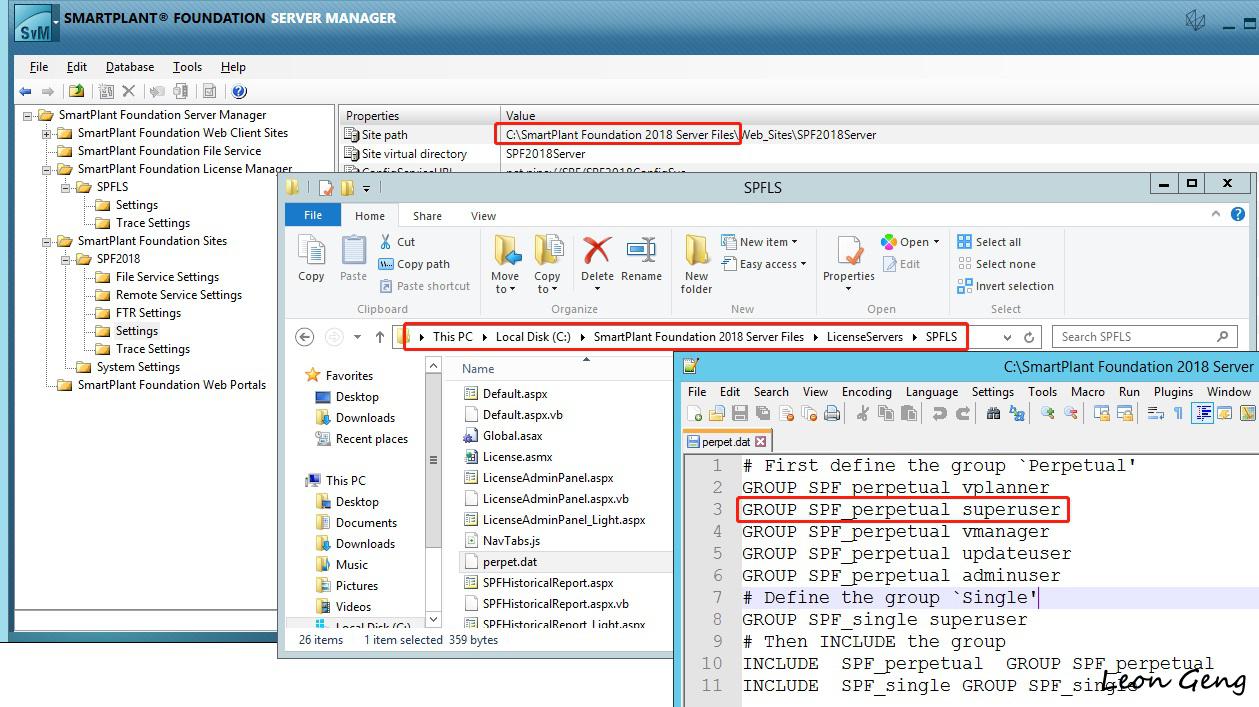The height and width of the screenshot is (707, 1259).
Task: Click Invert selection in the Explorer ribbon
Action: tap(1005, 286)
